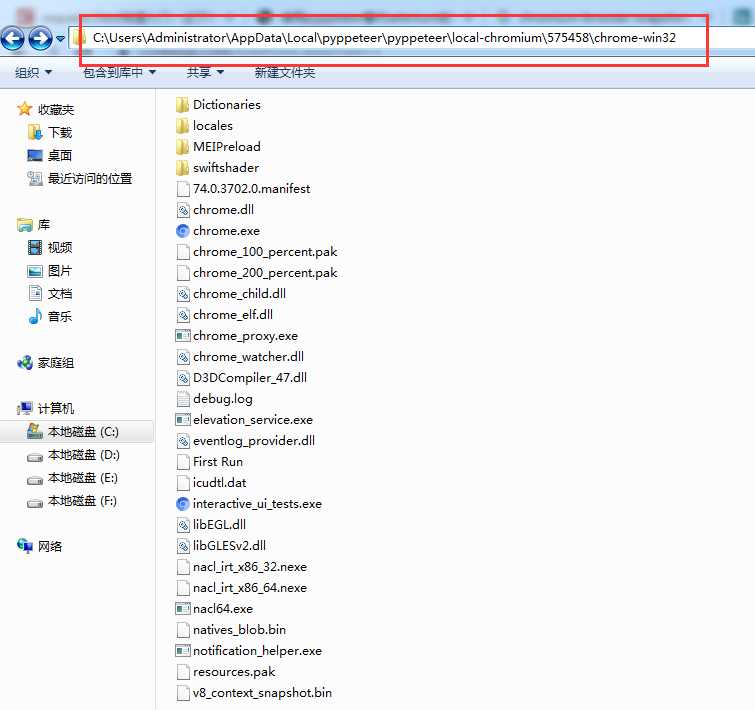Select the chrome_proxy.exe icon
Image resolution: width=755 pixels, height=710 pixels.
(182, 336)
